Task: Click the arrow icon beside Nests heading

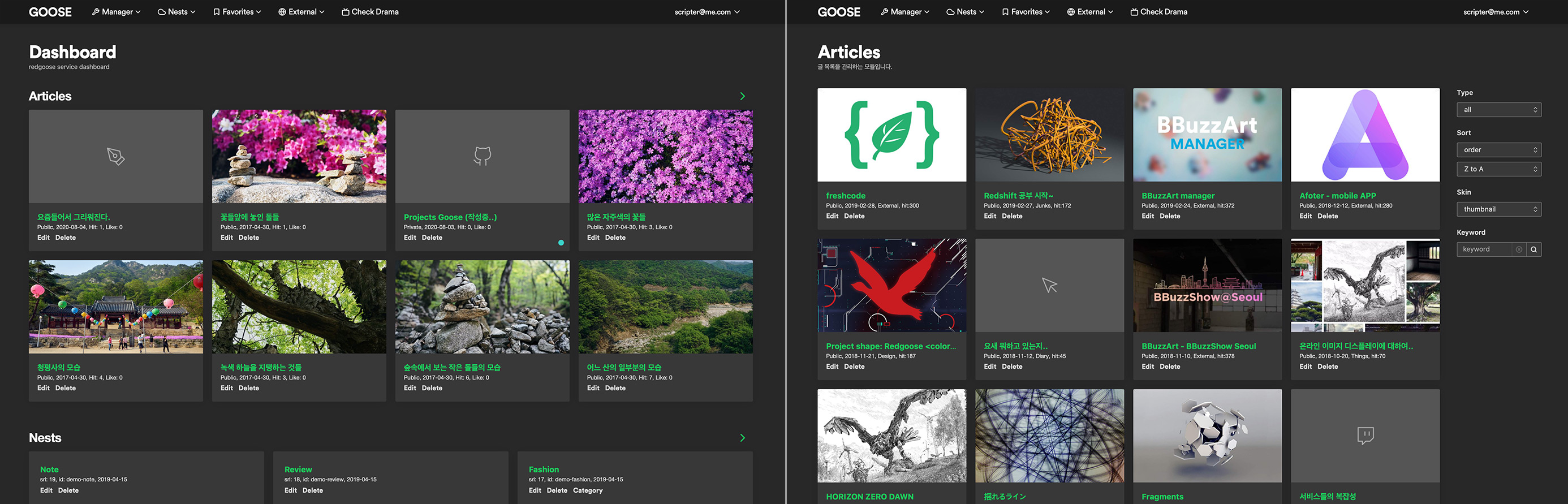Action: [742, 438]
